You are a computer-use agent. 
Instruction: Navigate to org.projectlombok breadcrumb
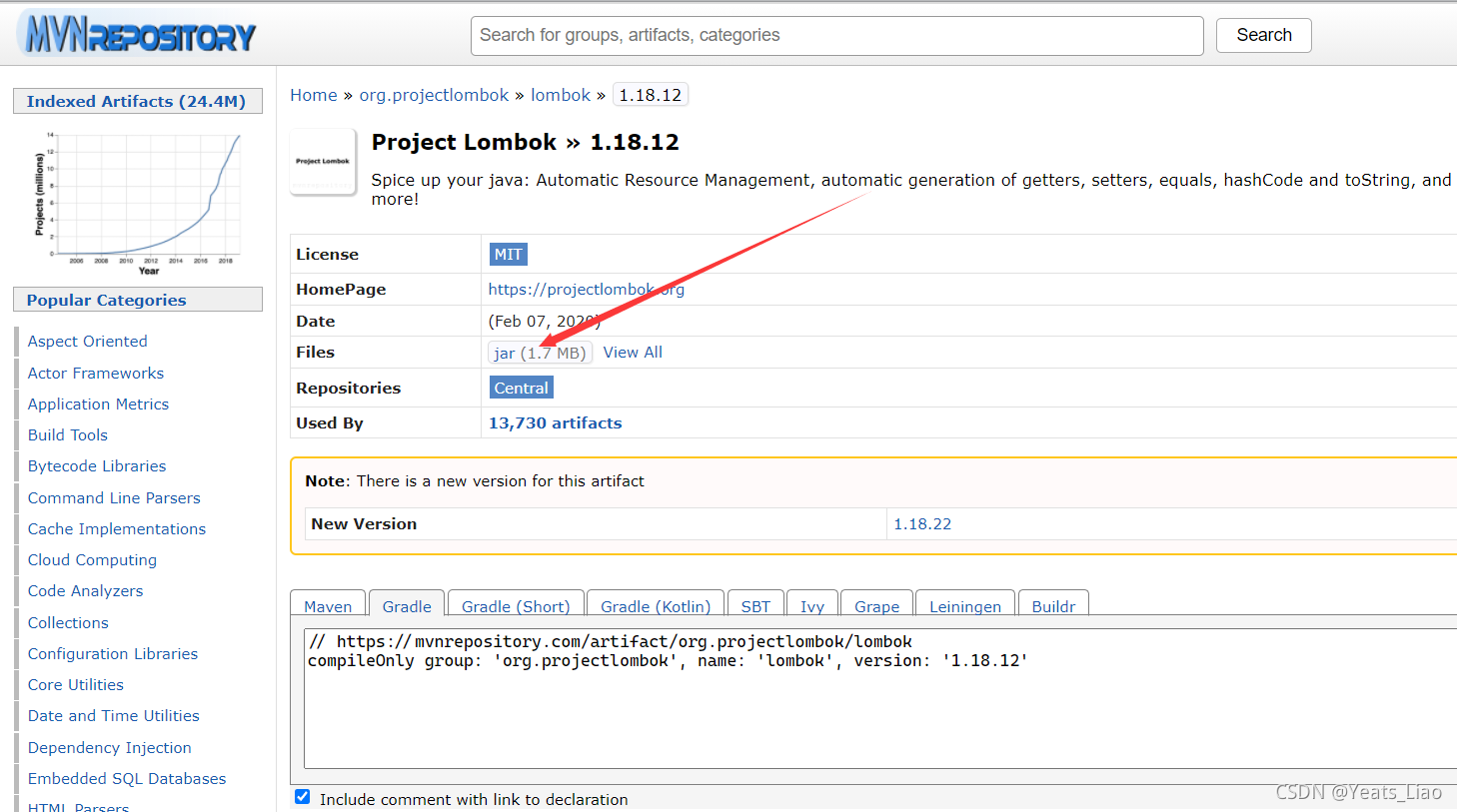tap(434, 95)
